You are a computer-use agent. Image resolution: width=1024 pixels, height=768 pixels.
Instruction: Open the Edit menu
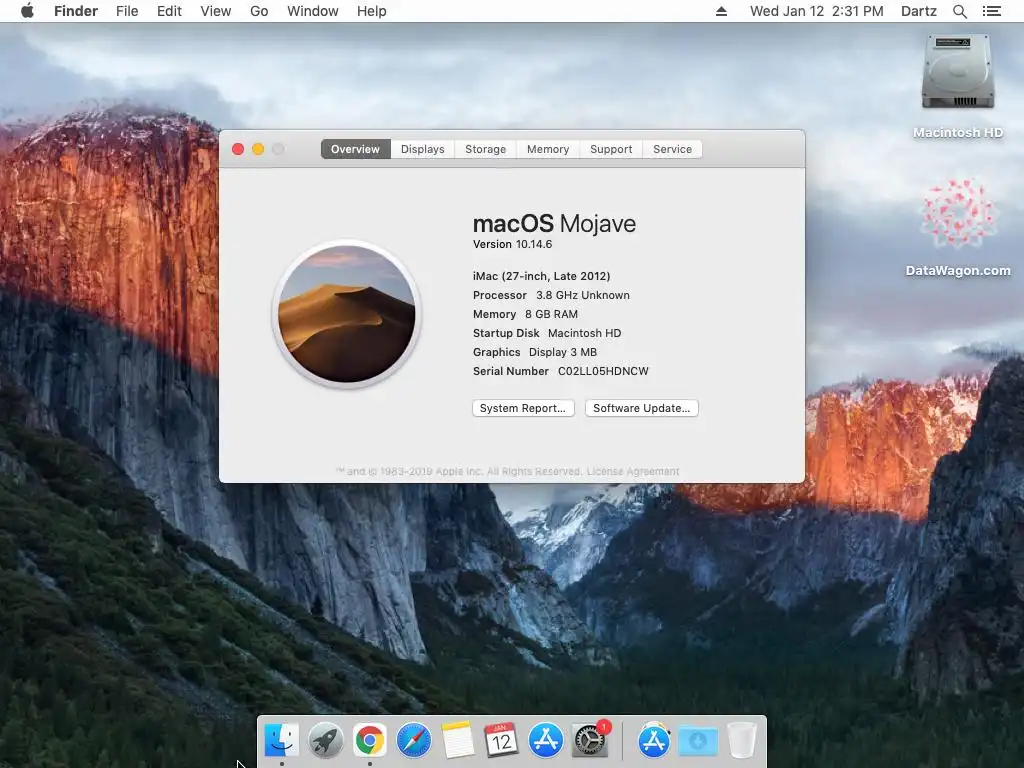coord(169,11)
